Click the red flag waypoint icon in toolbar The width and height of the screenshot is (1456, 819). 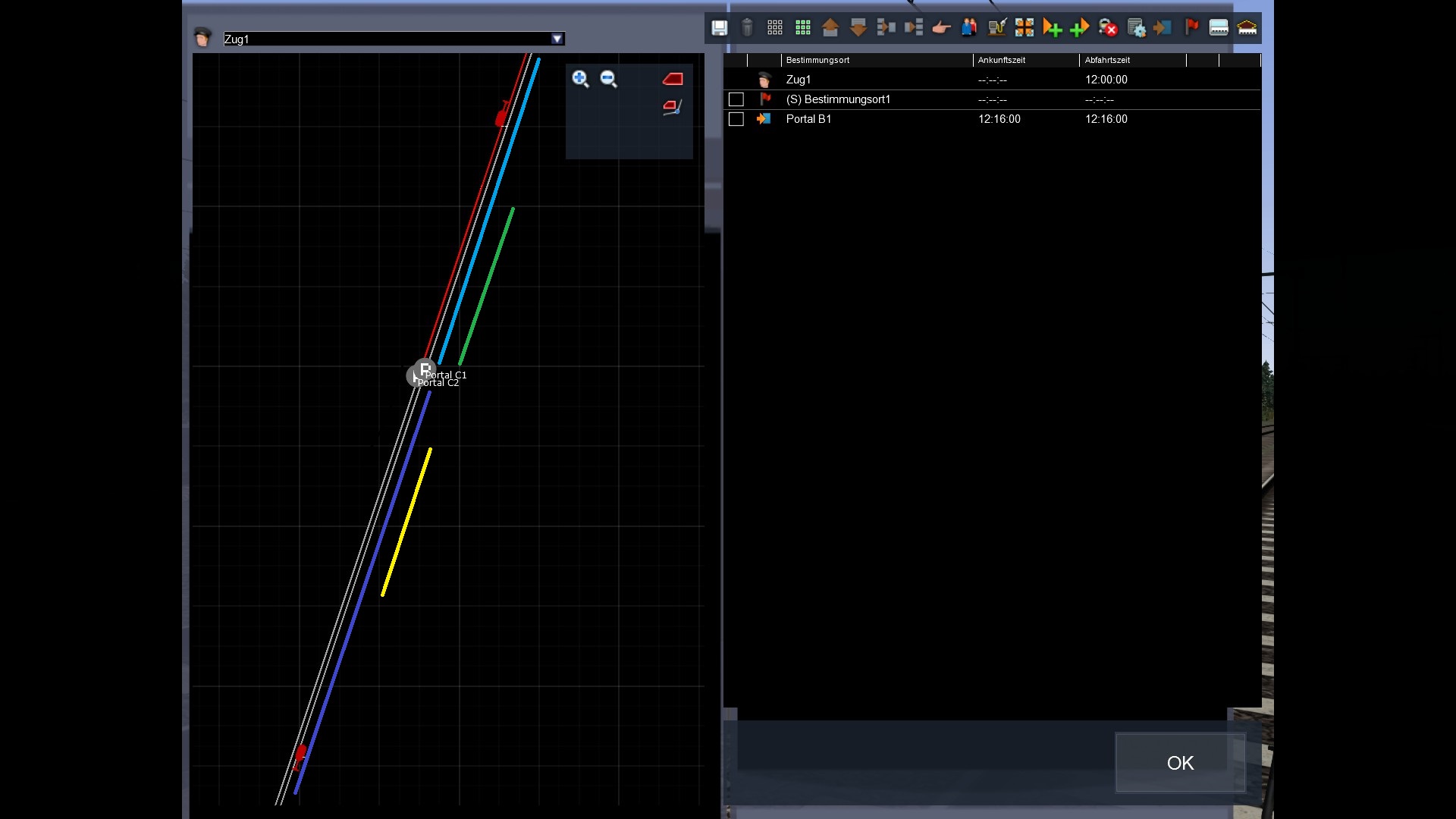(1191, 28)
